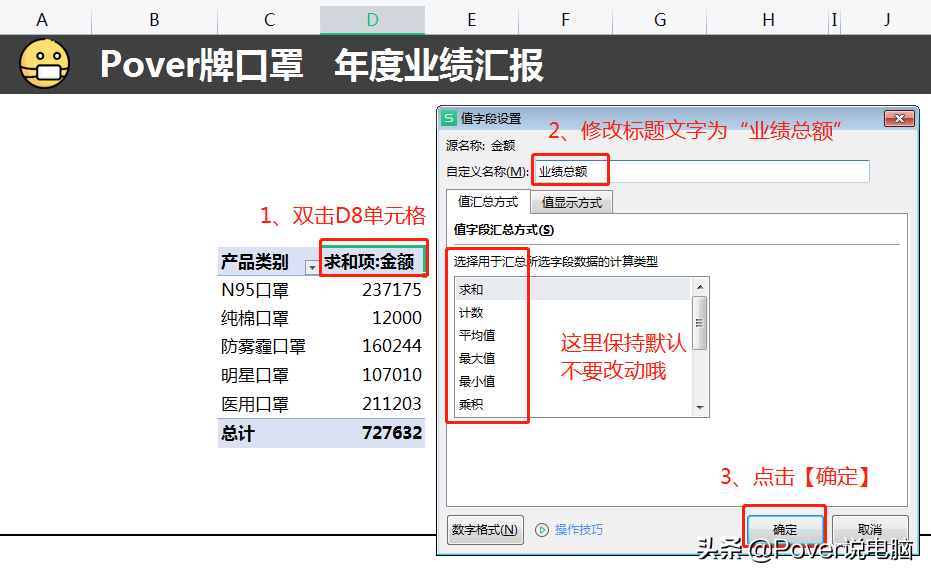Close the 值字段设置 dialog
This screenshot has height=578, width=931.
899,118
